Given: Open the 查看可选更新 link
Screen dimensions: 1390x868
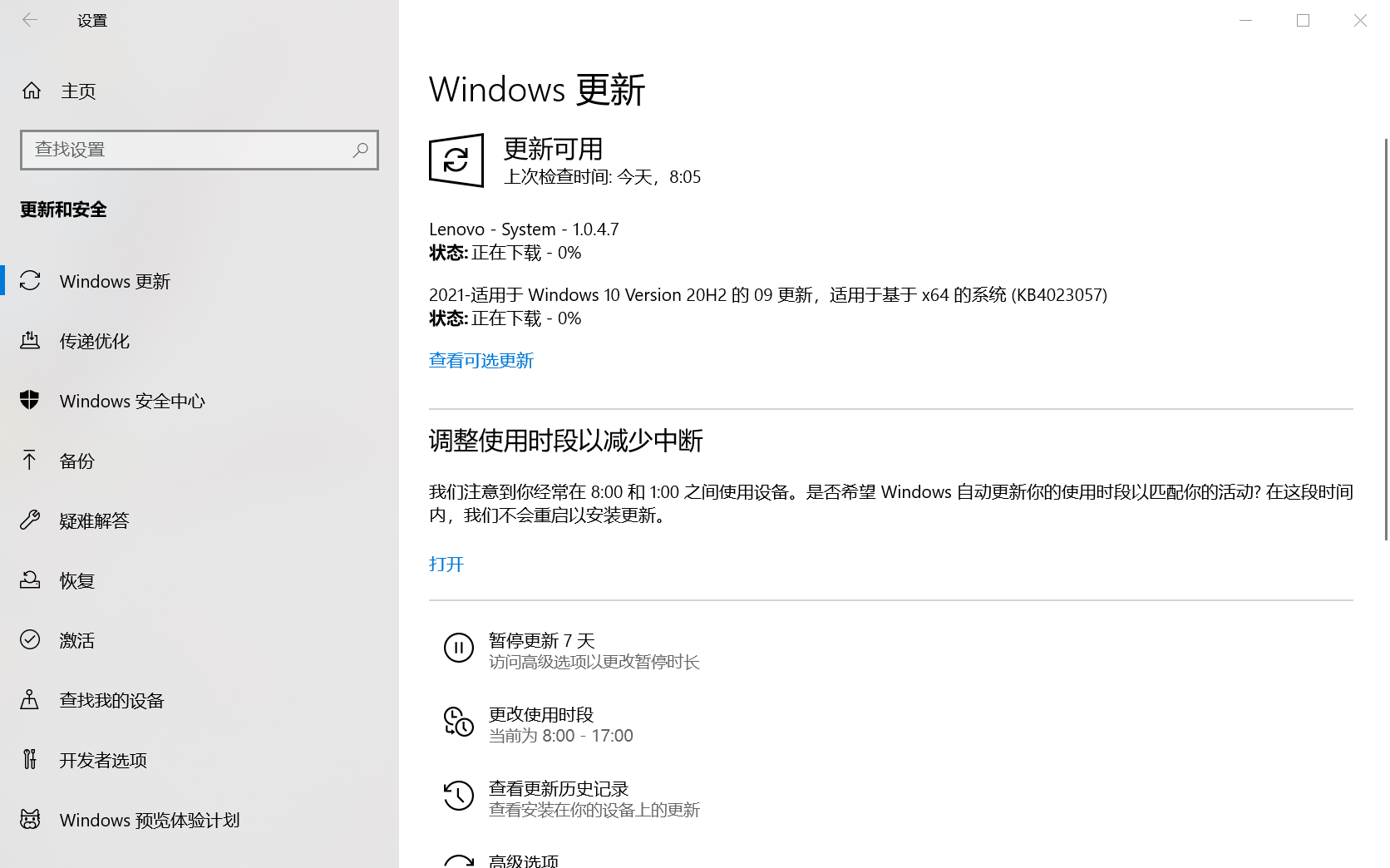Looking at the screenshot, I should [481, 360].
